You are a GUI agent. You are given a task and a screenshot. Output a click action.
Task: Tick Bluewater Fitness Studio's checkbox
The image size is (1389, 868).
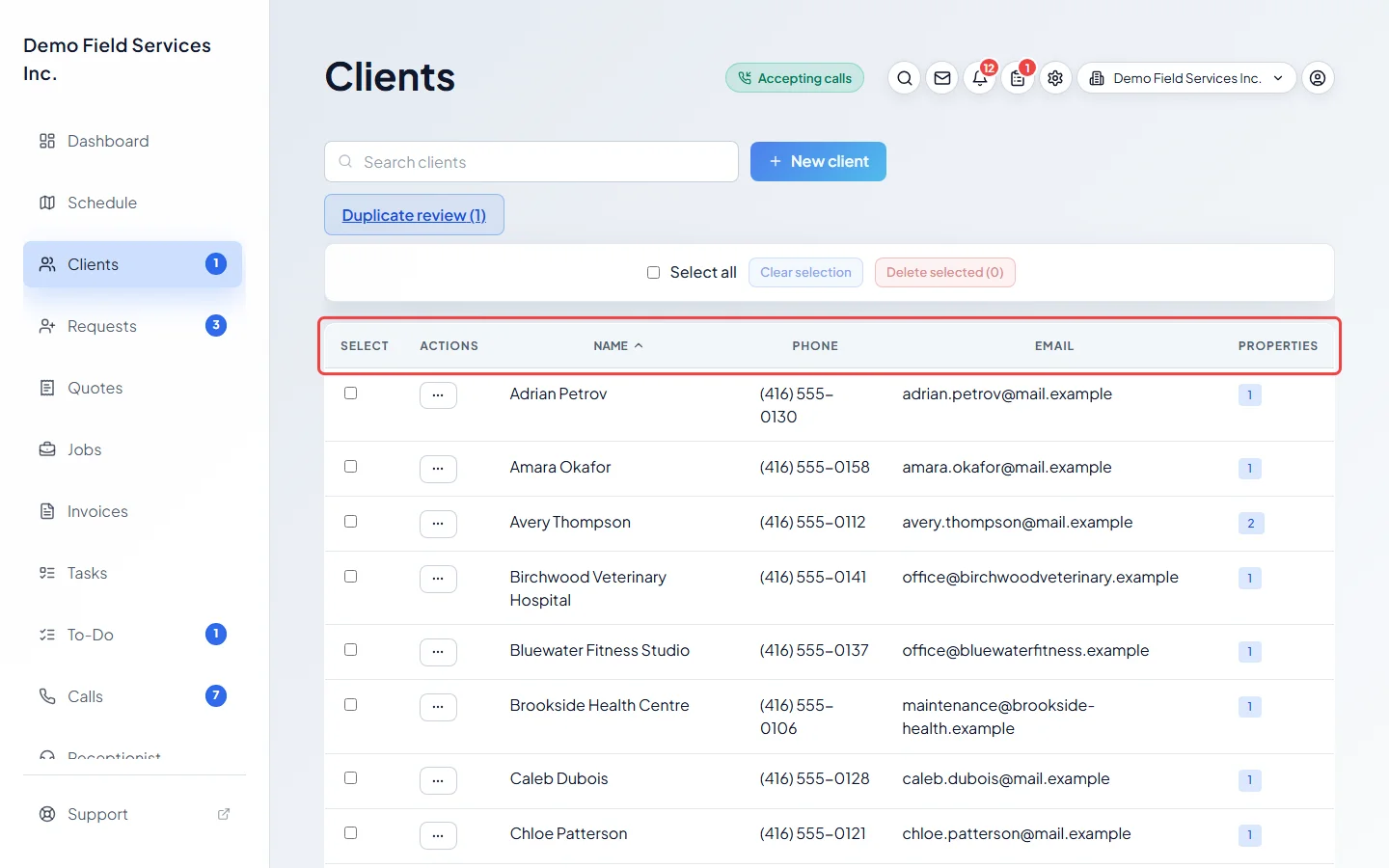coord(351,650)
